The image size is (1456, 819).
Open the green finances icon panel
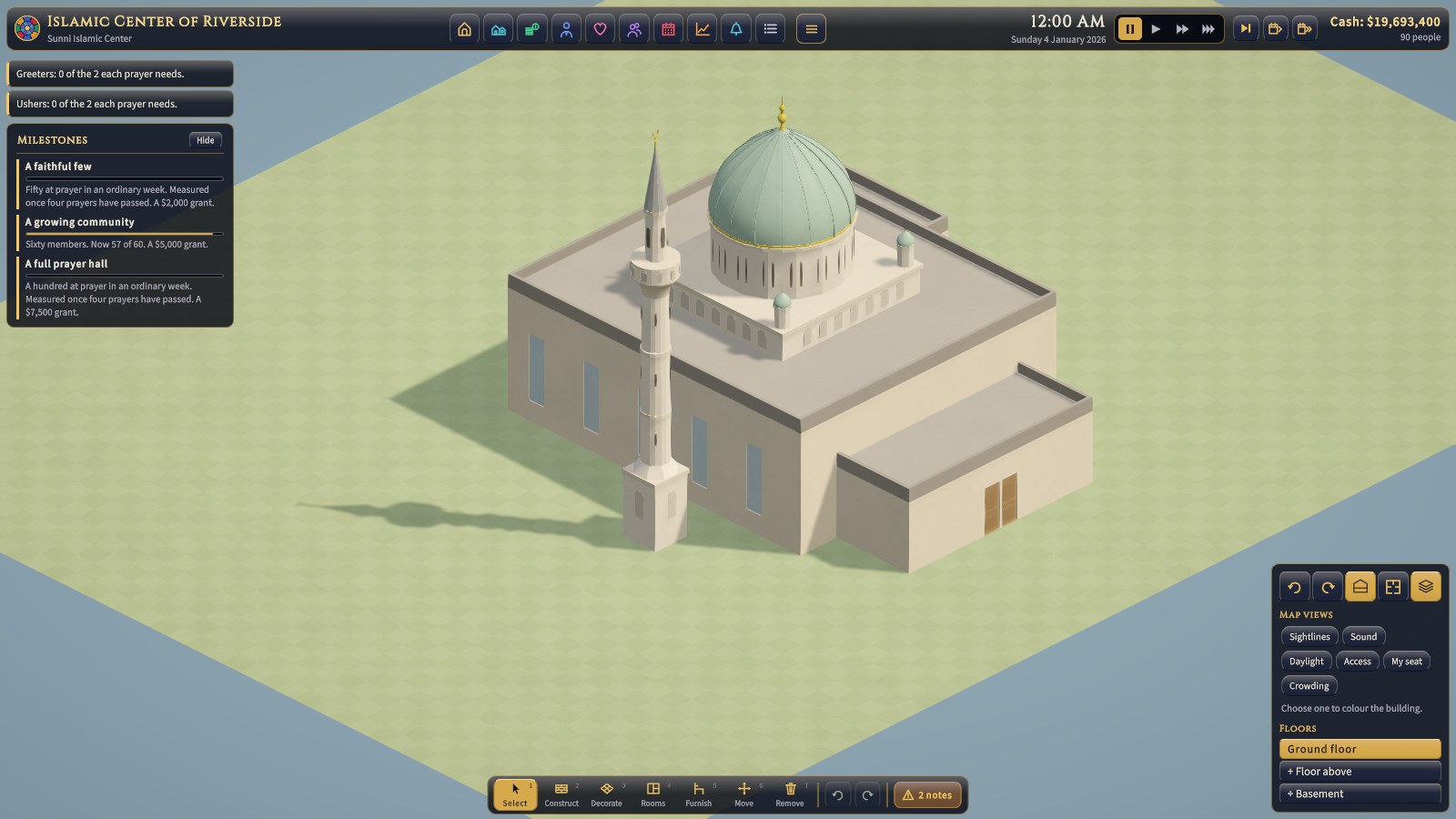[532, 29]
